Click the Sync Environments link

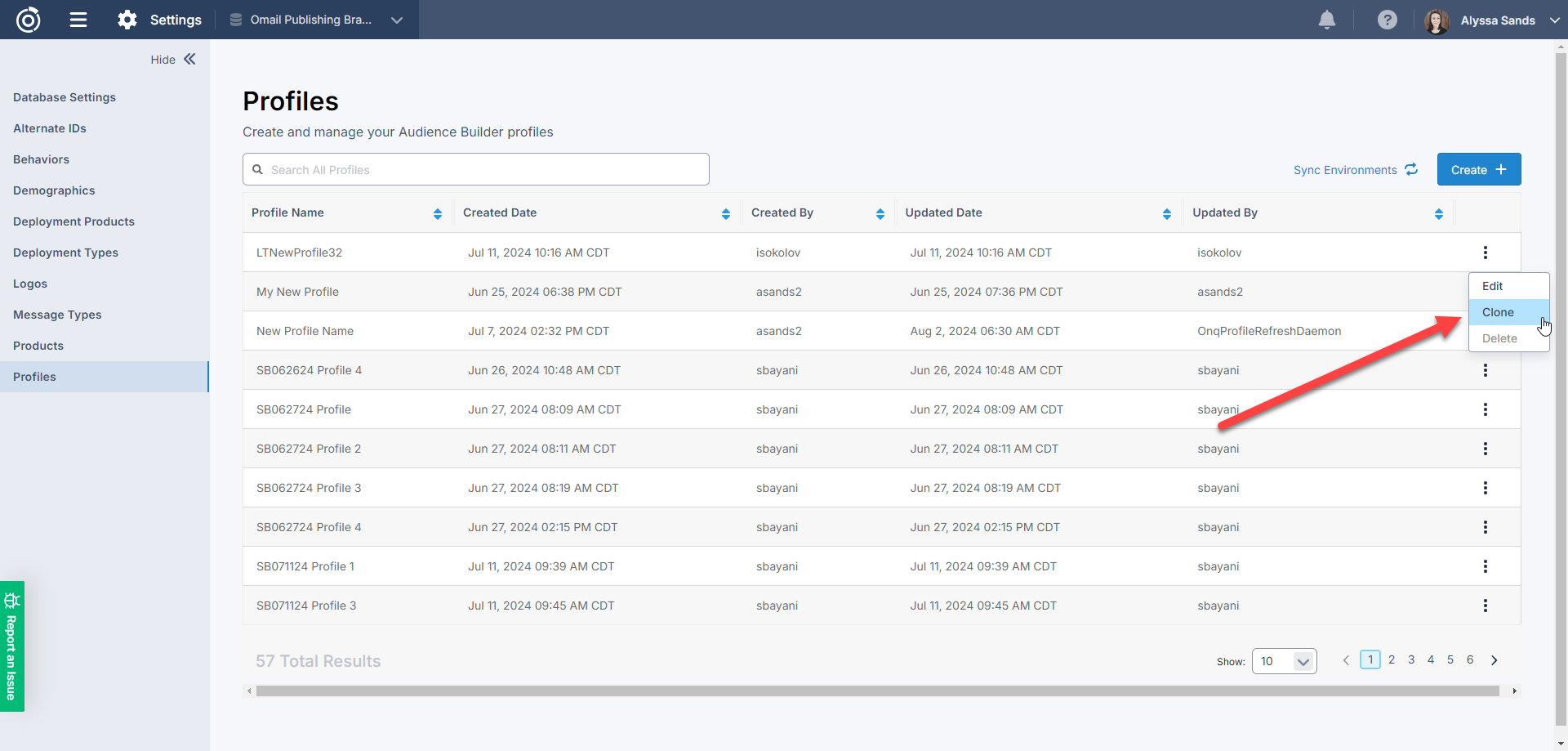pyautogui.click(x=1355, y=170)
